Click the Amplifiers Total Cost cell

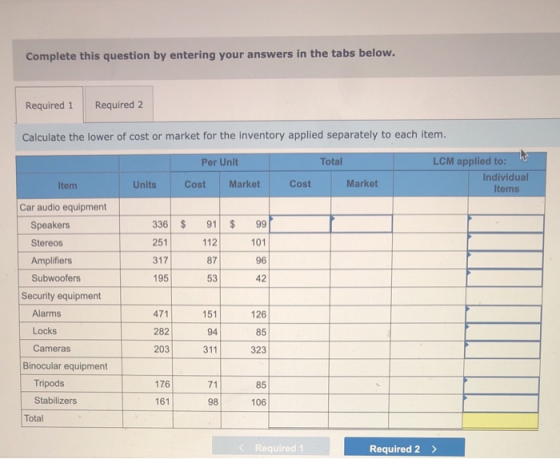click(x=300, y=260)
